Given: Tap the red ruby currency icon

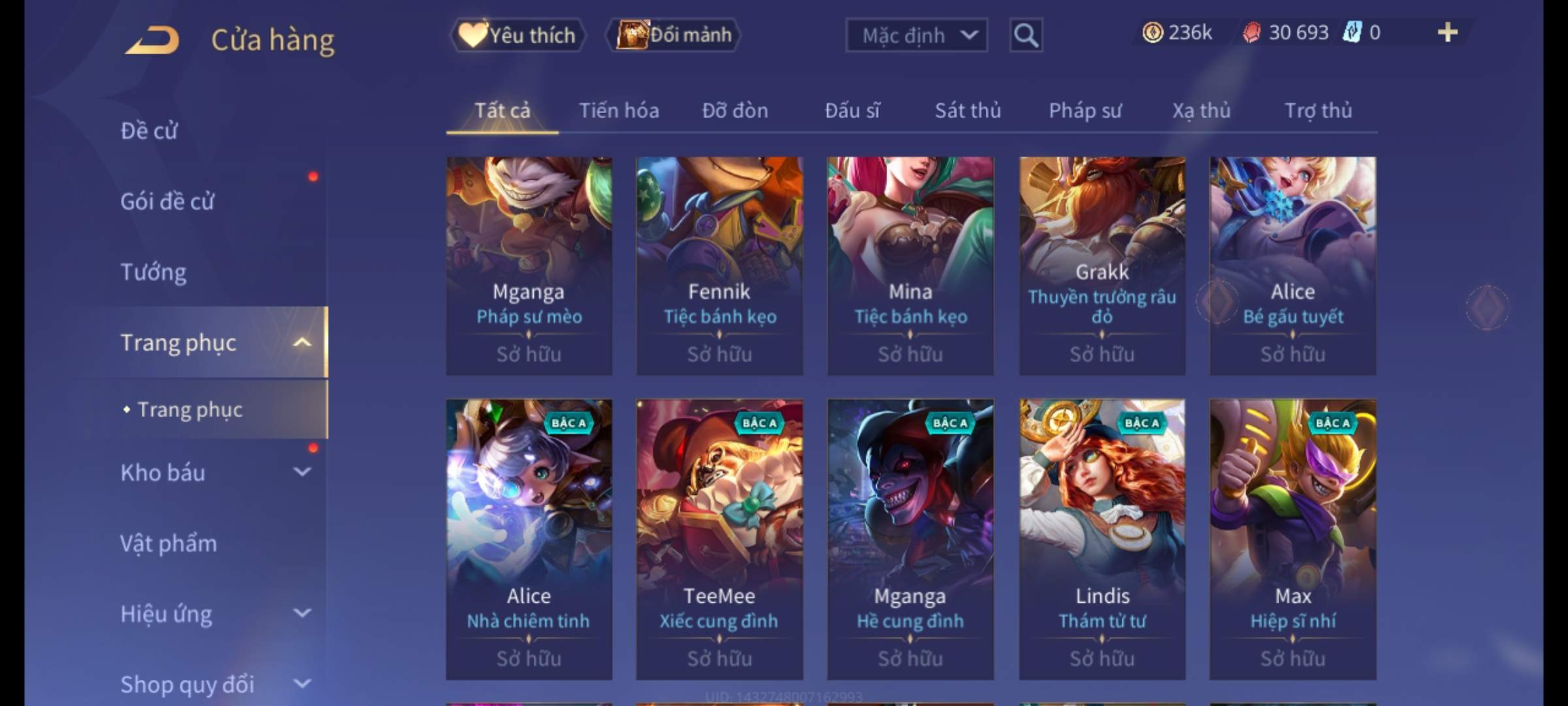Looking at the screenshot, I should [x=1251, y=32].
